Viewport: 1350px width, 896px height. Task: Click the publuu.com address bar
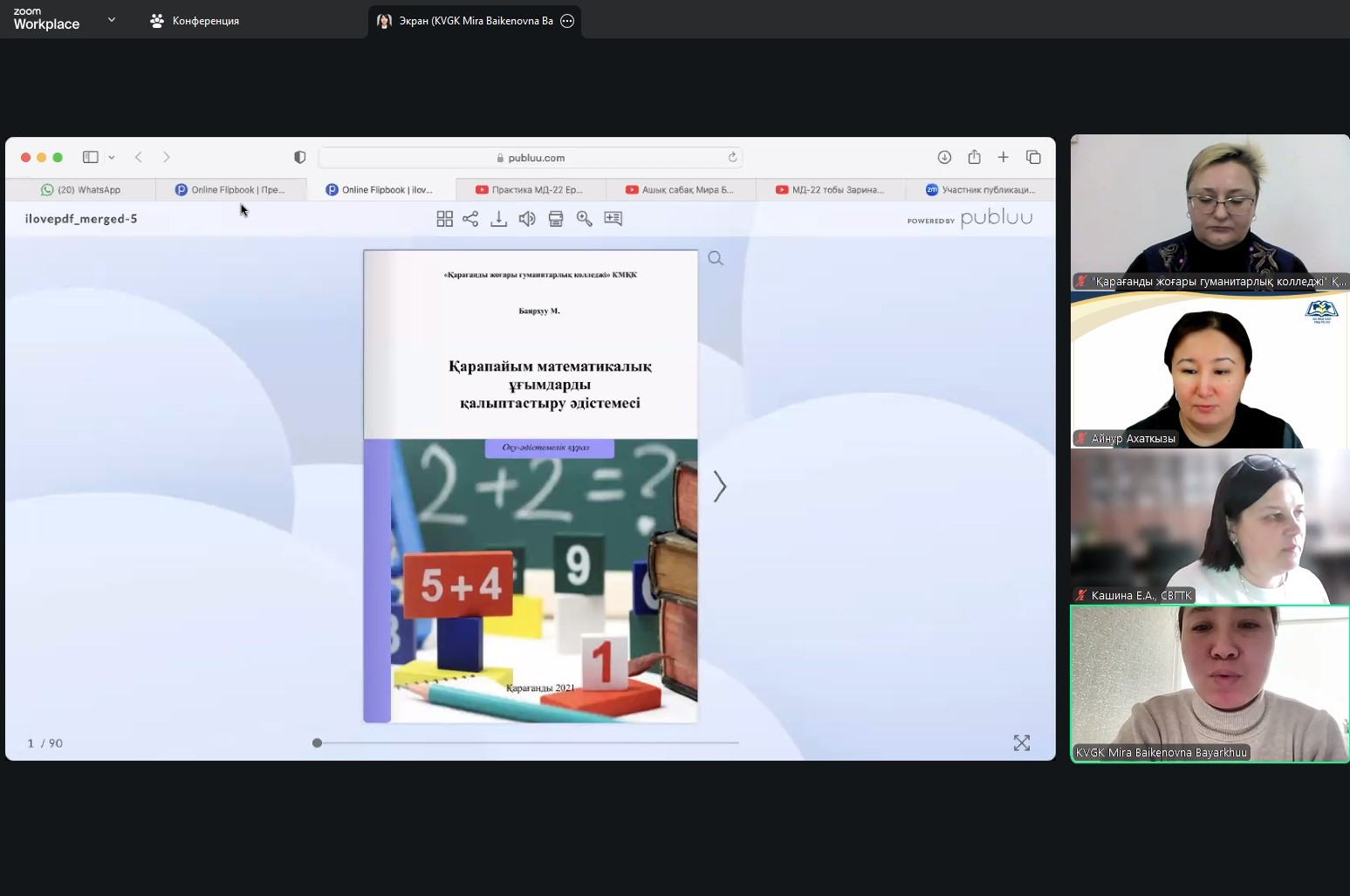click(531, 158)
